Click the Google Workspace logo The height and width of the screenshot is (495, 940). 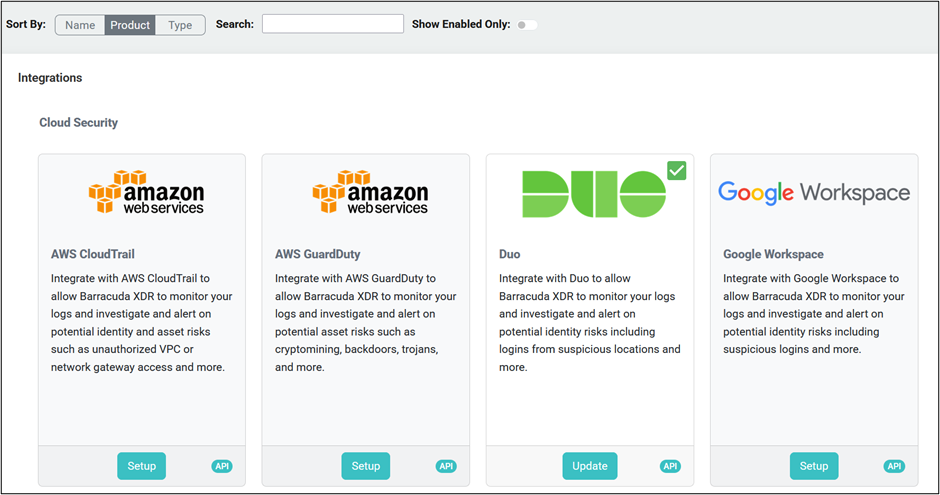813,192
